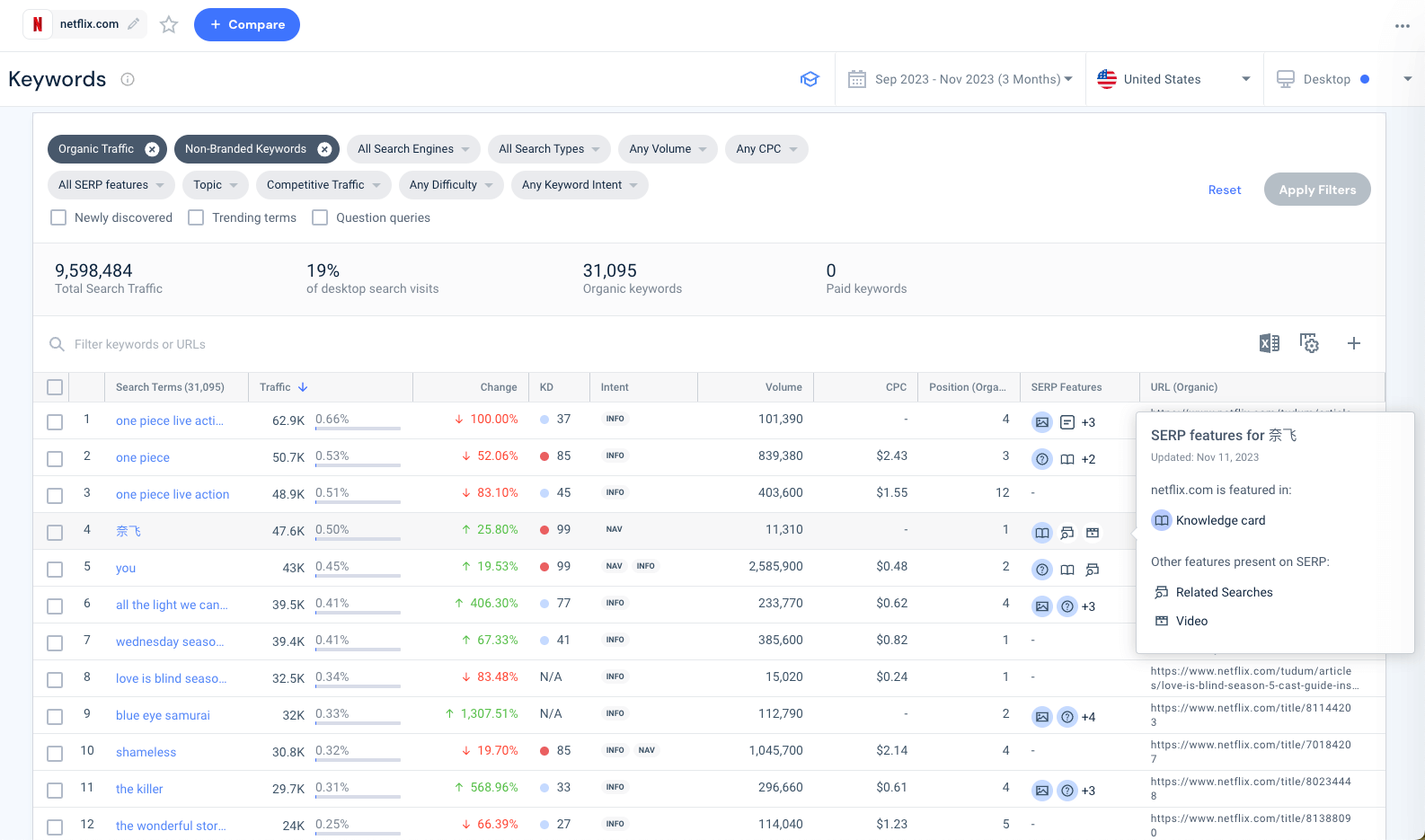Screen dimensions: 1425x840
Task: Open the three-dots more options menu
Action: tap(1403, 26)
